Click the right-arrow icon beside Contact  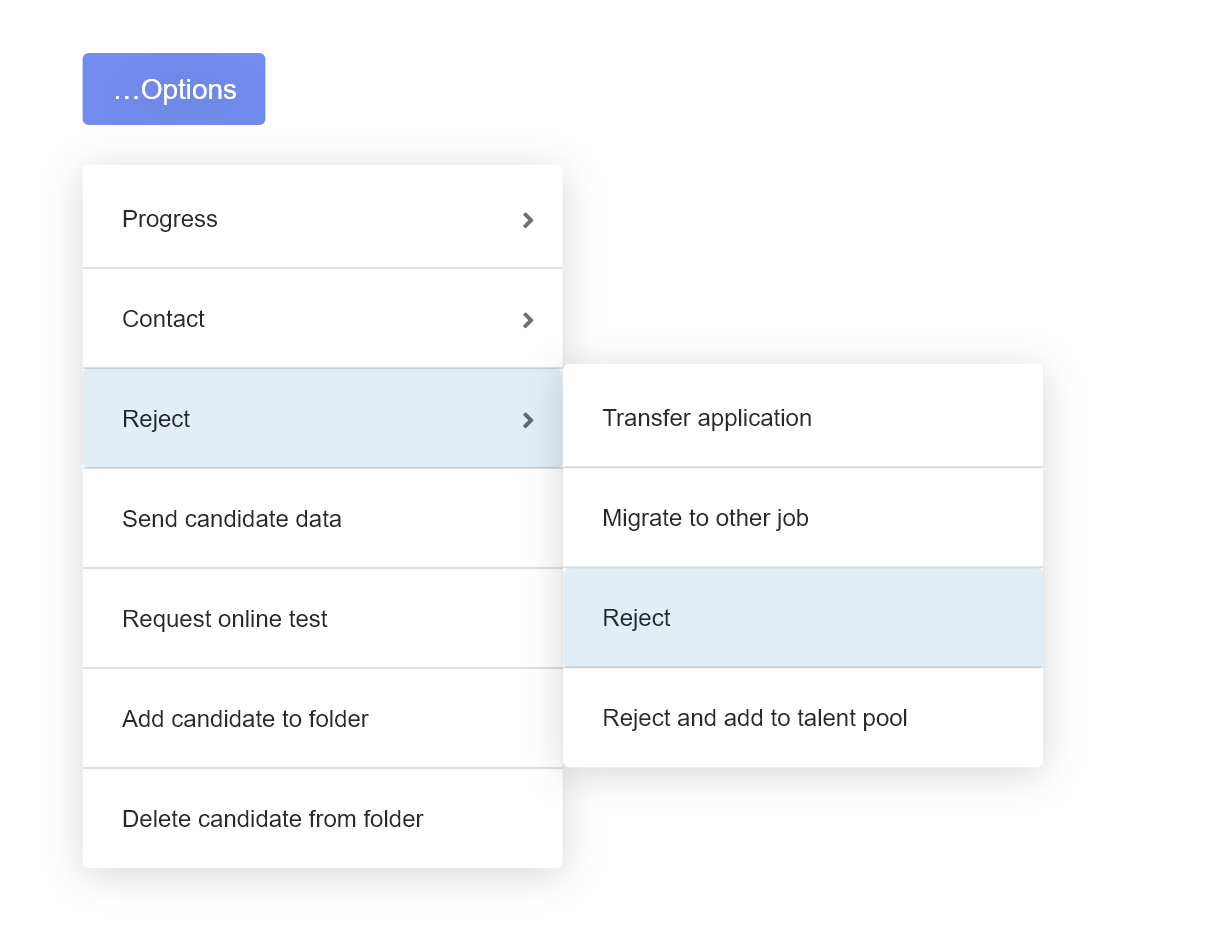[x=528, y=320]
